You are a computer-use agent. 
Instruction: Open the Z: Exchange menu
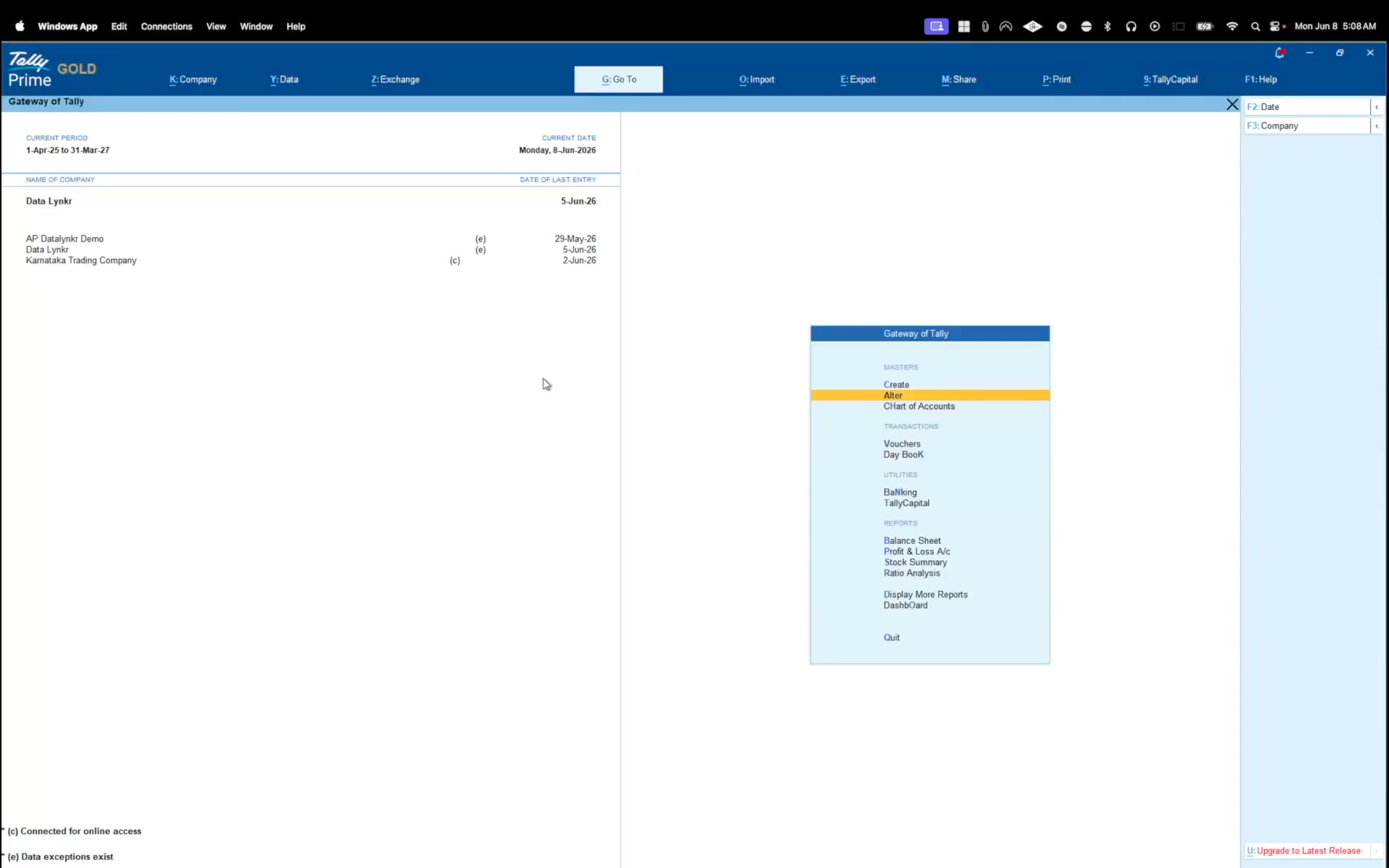(395, 80)
